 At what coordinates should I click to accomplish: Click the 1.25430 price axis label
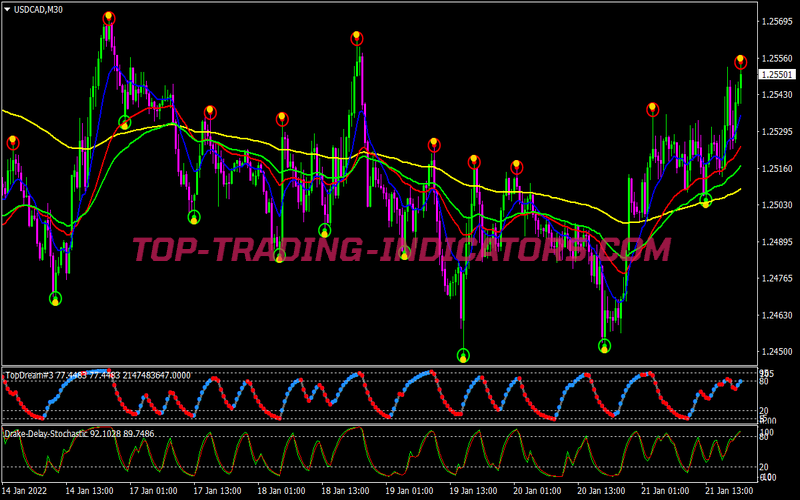[x=777, y=95]
